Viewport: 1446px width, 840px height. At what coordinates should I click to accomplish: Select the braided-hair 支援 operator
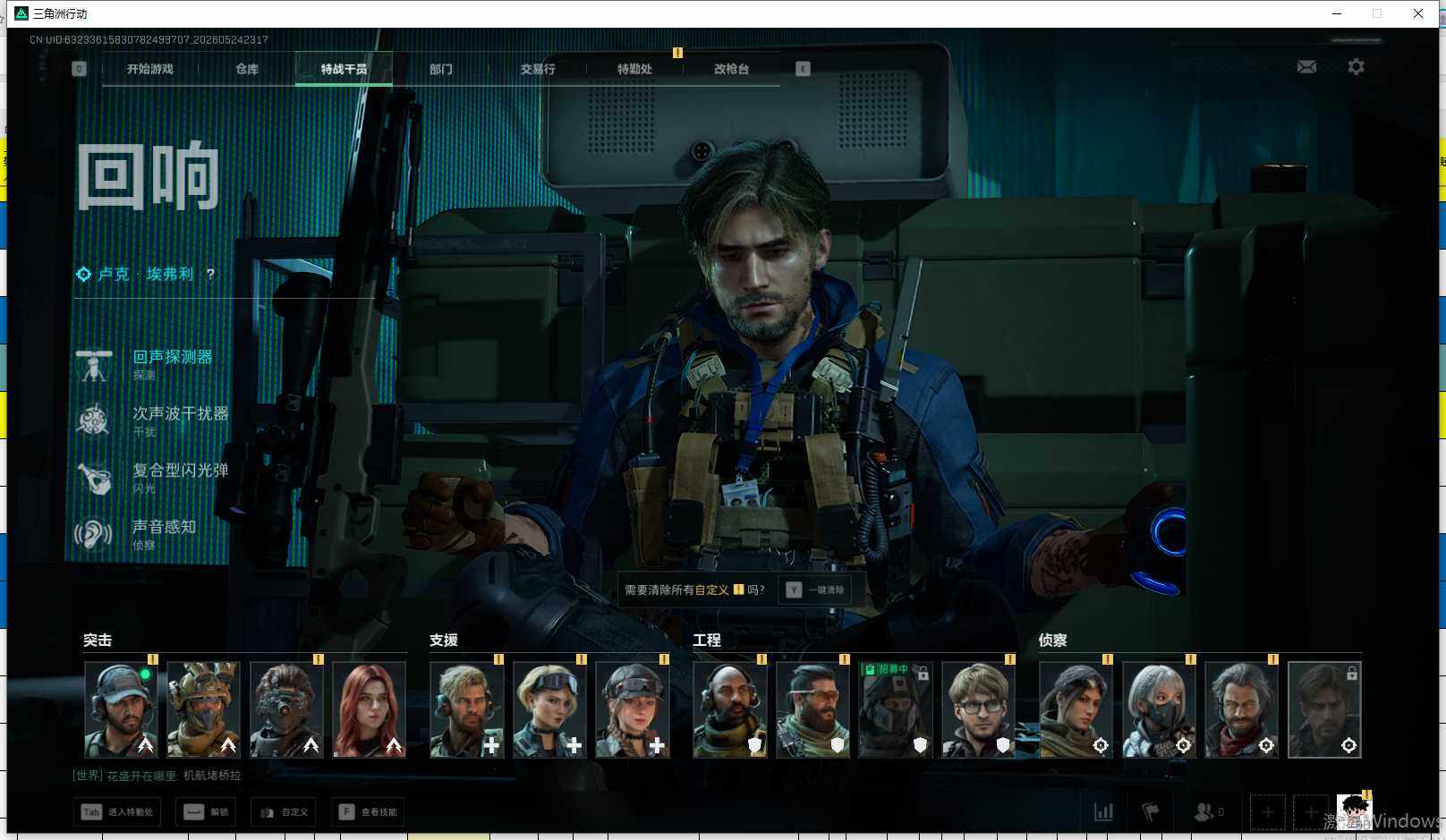[632, 709]
